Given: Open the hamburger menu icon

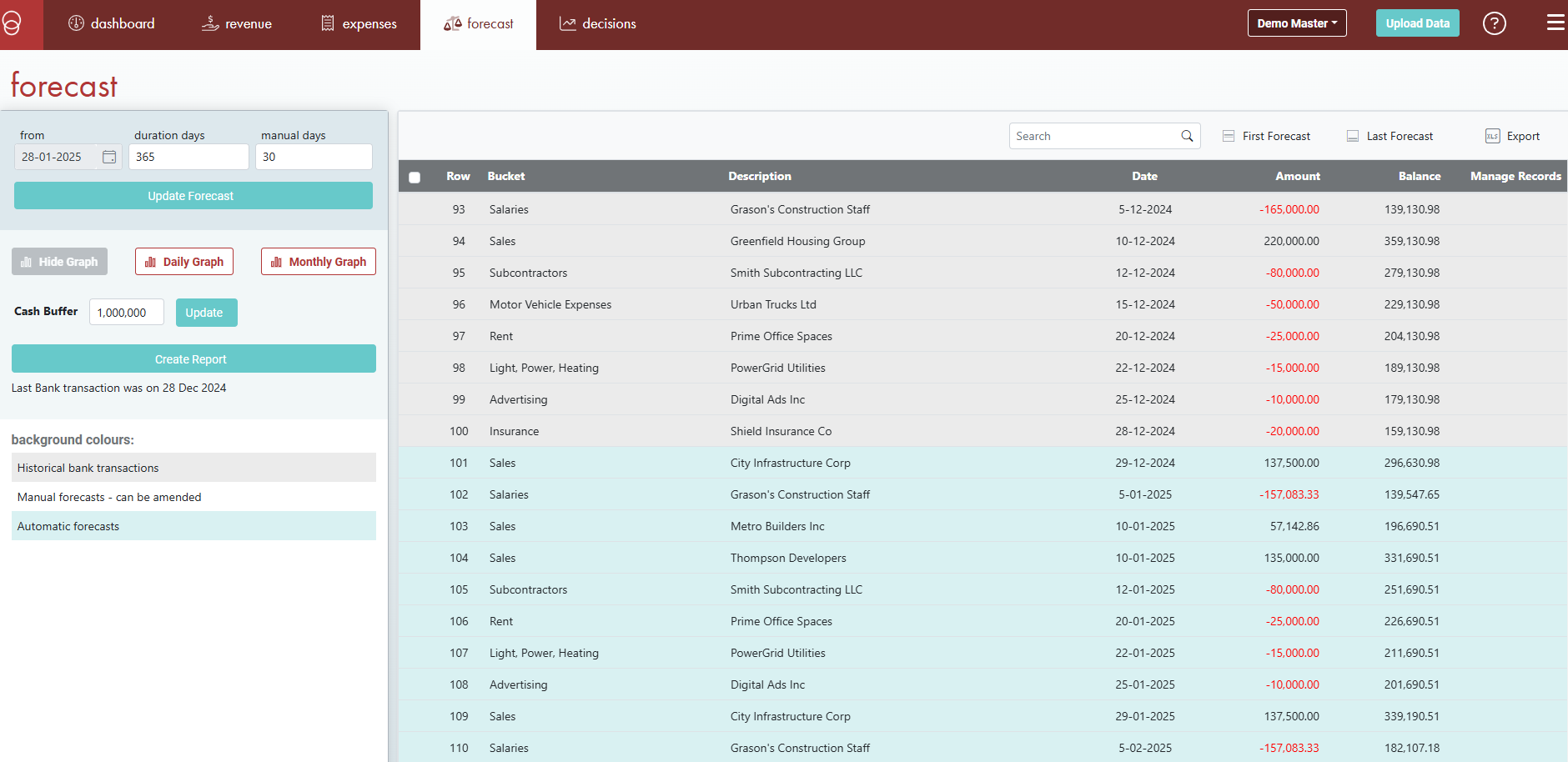Looking at the screenshot, I should [1555, 23].
